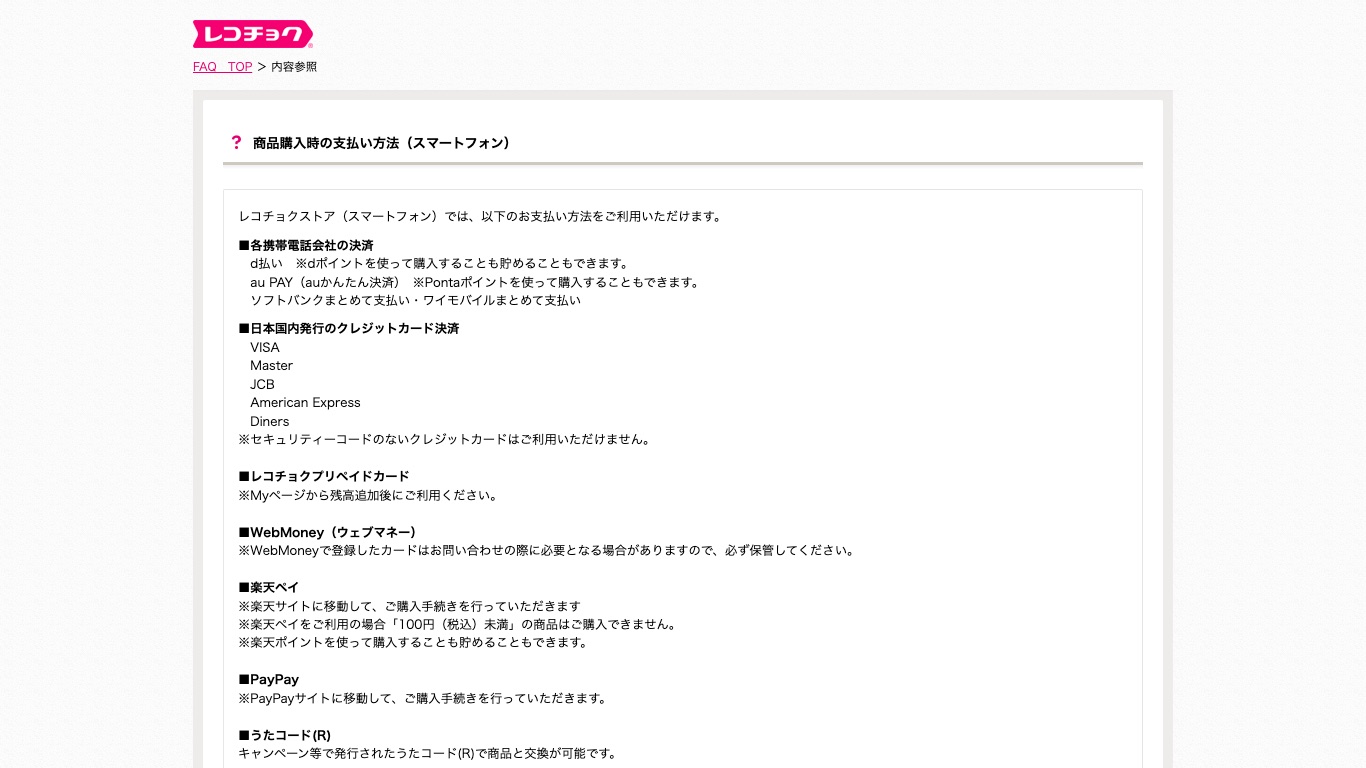The width and height of the screenshot is (1366, 768).
Task: Click the note about 楽天ポイント
Action: point(414,642)
